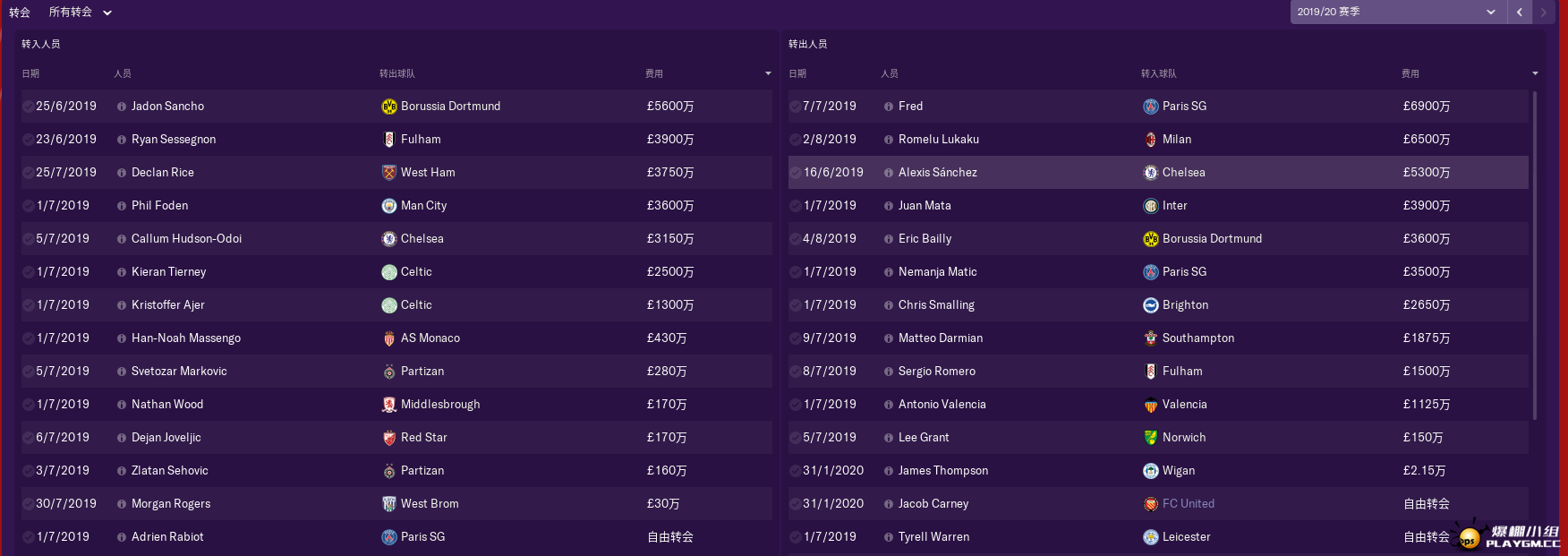Toggle the check circle on Alexis Sánchez row

tap(795, 173)
